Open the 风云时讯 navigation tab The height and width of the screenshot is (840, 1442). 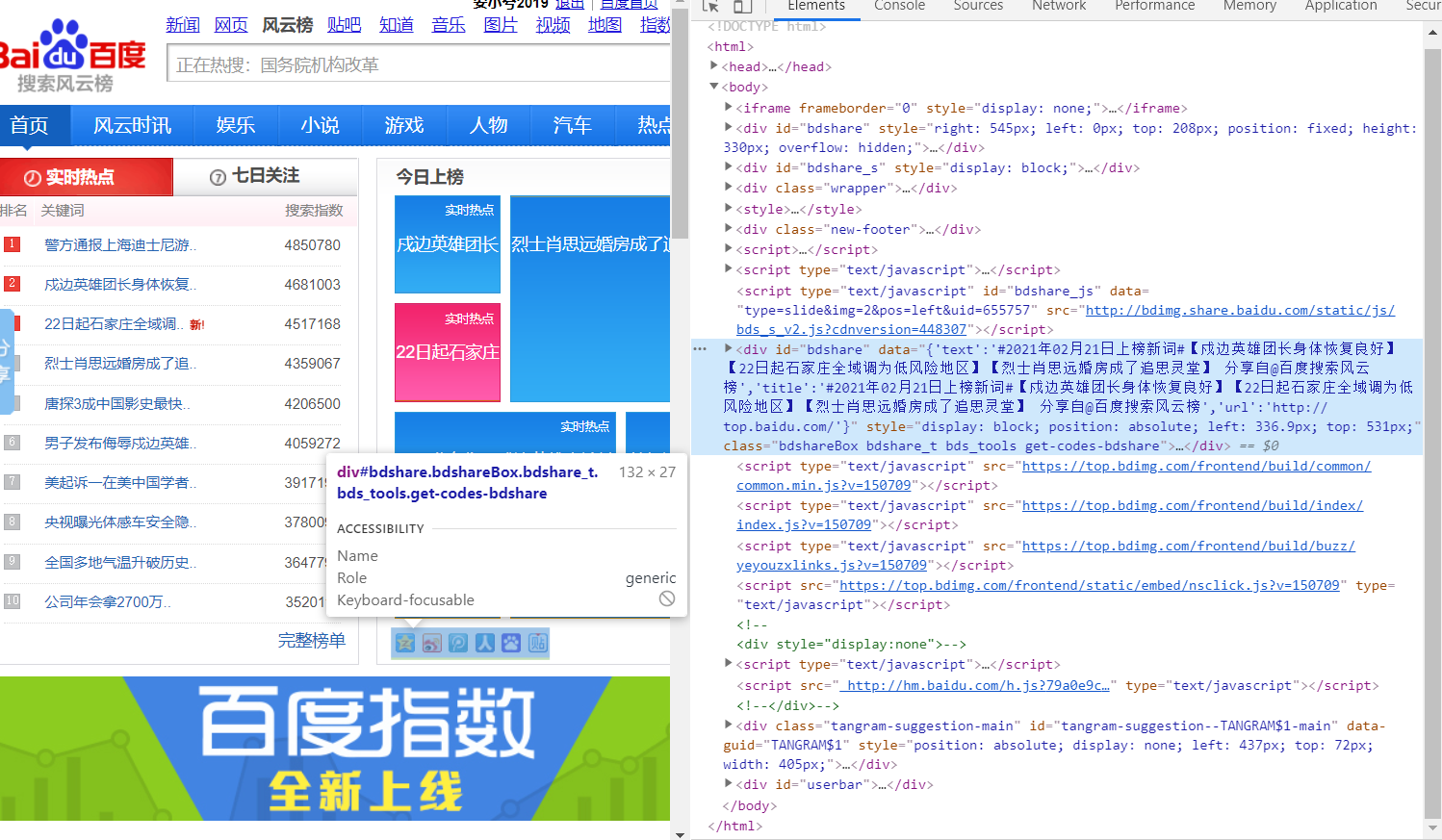[x=132, y=125]
